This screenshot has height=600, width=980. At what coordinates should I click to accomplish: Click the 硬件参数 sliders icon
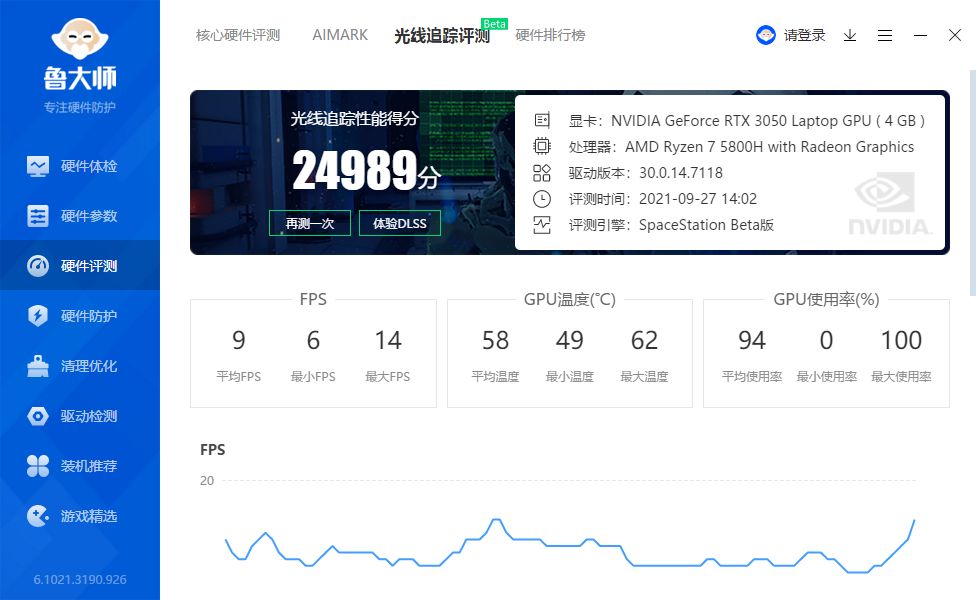pyautogui.click(x=38, y=216)
